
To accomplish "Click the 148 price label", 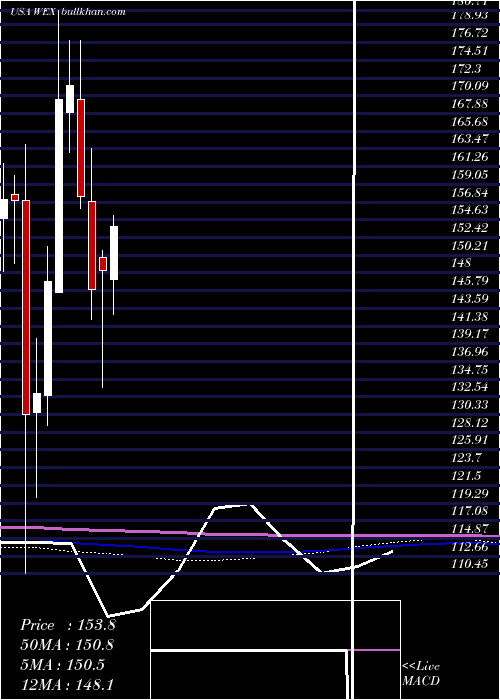I will pyautogui.click(x=461, y=263).
